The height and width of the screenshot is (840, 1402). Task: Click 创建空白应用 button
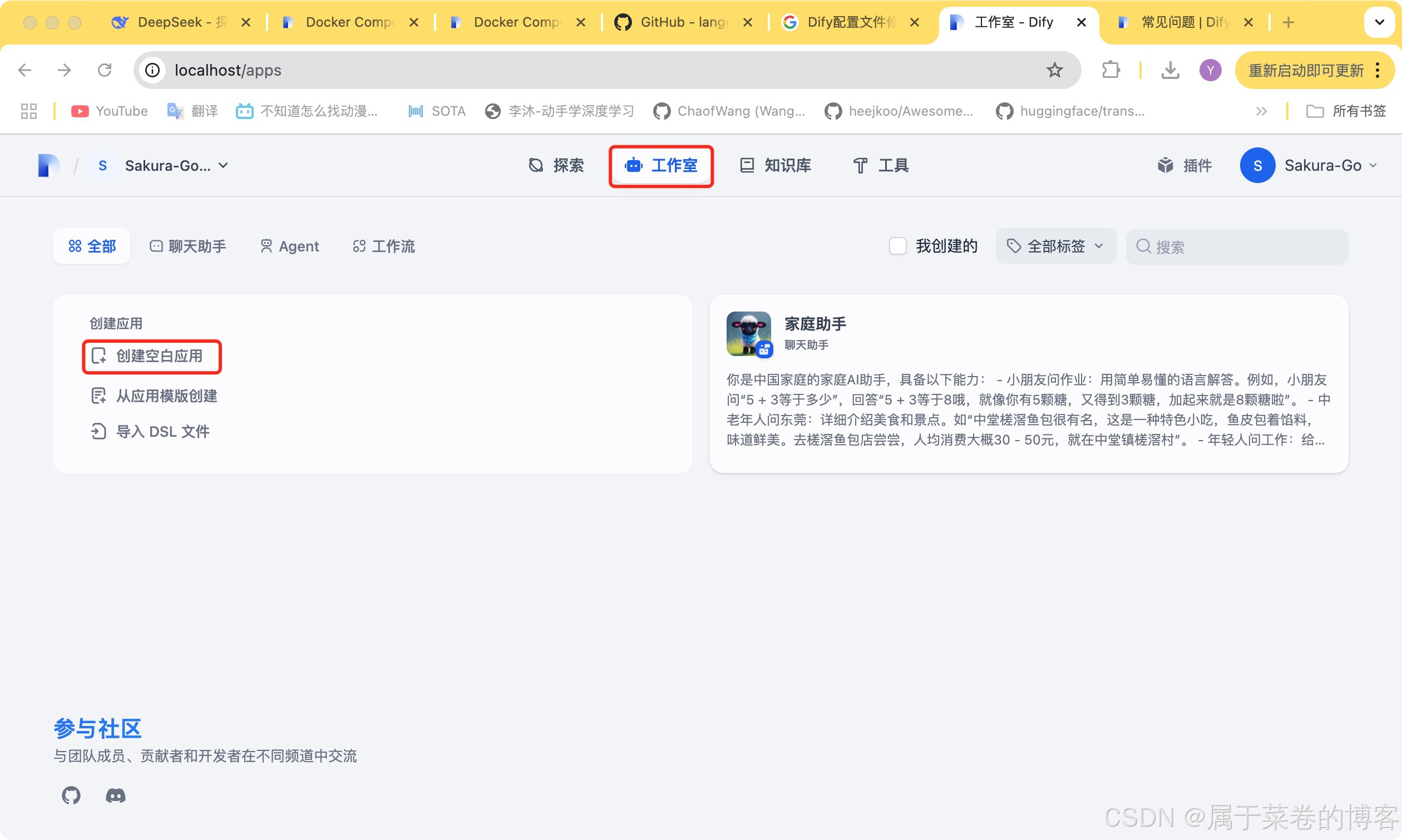coord(152,356)
